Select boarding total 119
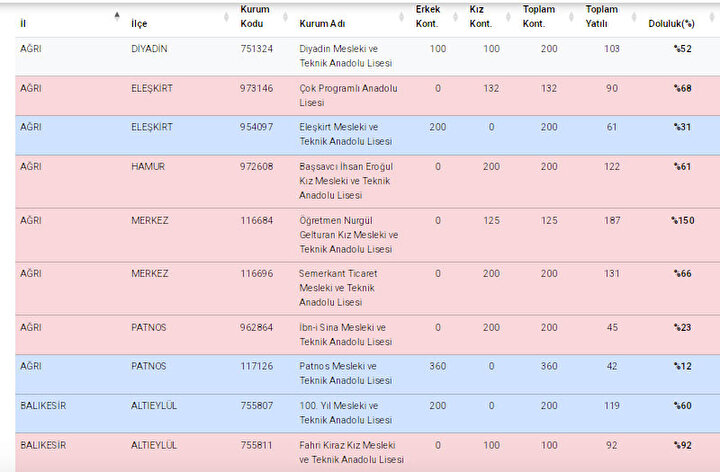 coord(612,405)
